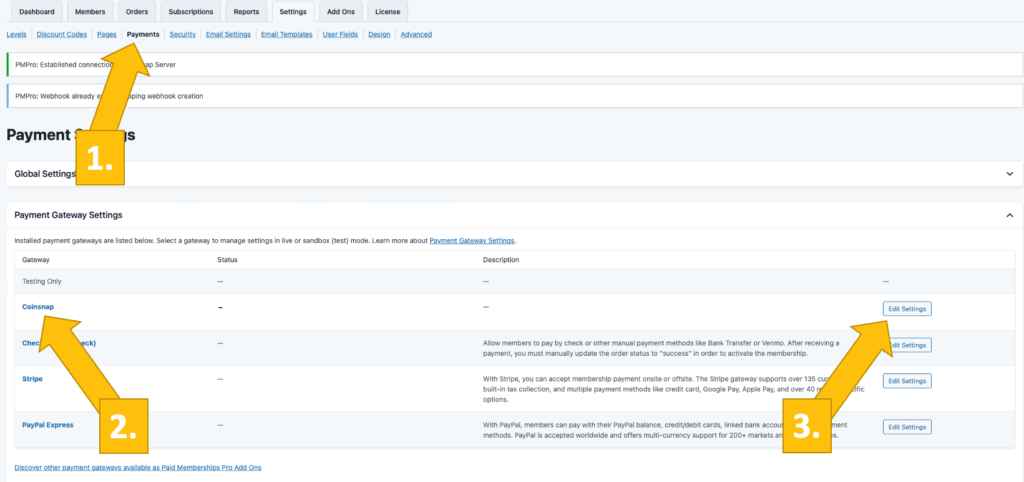Open the Email Templates settings link
The image size is (1024, 482).
(x=286, y=34)
